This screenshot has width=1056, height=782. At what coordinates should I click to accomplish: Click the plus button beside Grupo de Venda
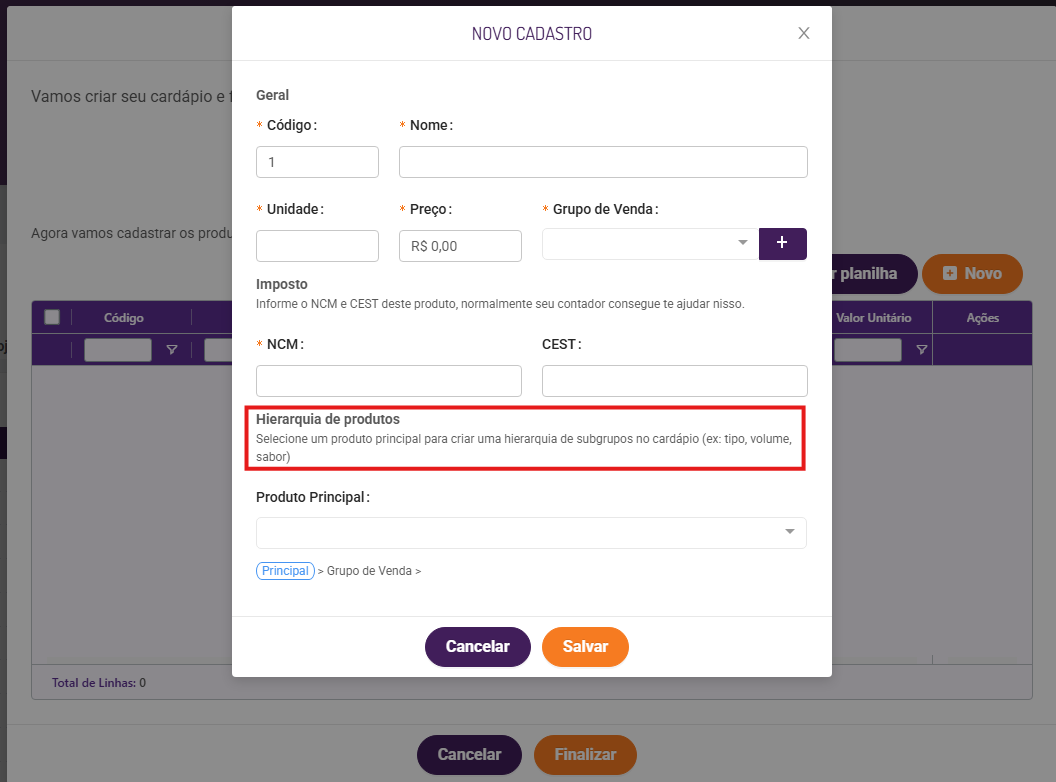pos(782,244)
